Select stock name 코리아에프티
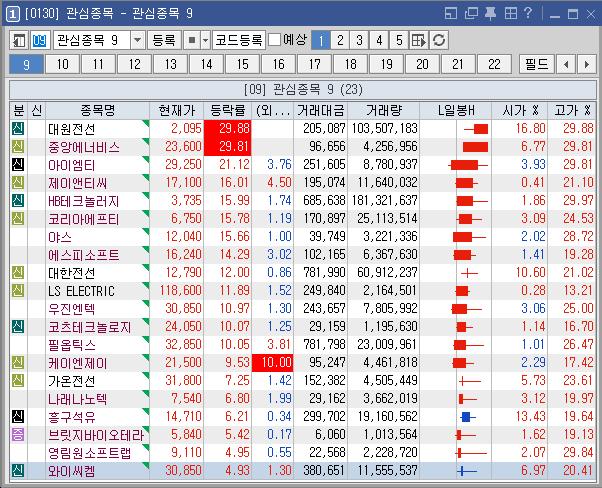 click(x=83, y=219)
